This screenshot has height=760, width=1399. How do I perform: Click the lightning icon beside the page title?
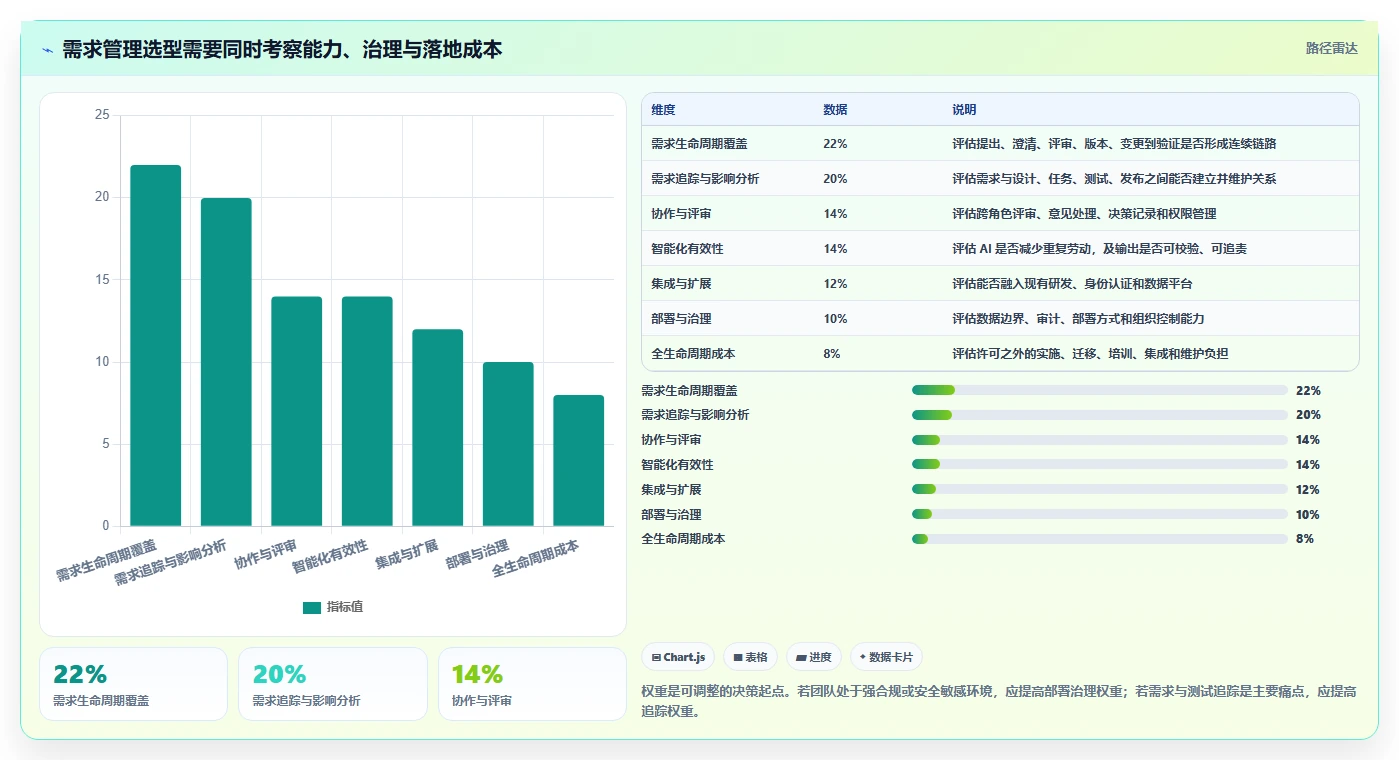coord(48,50)
